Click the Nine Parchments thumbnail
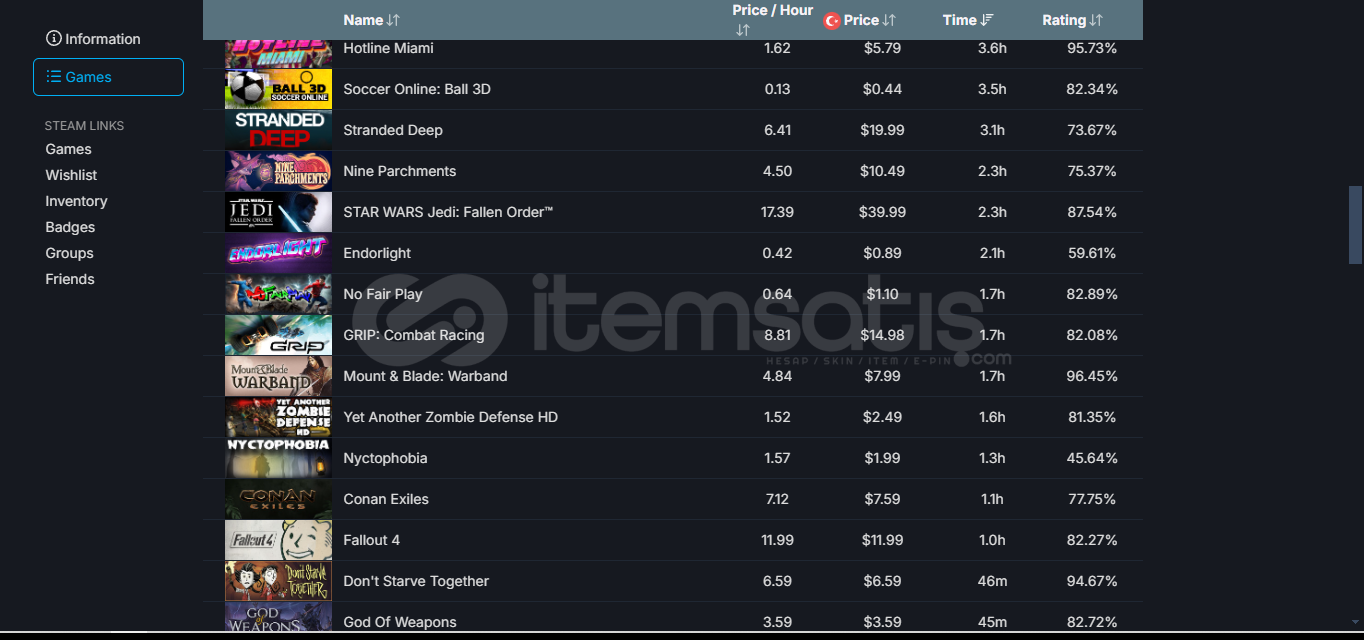1364x640 pixels. click(x=278, y=171)
